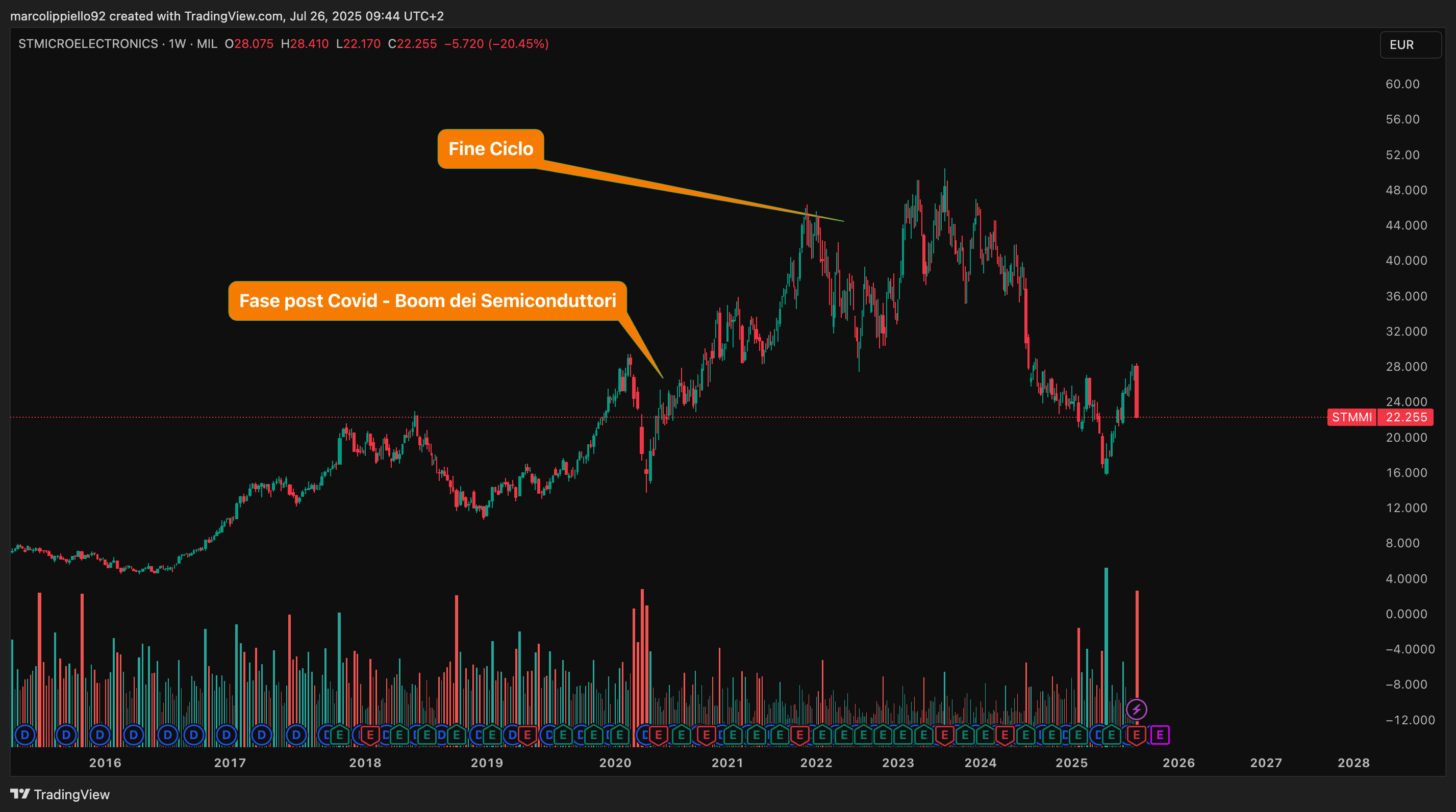Click the magenta upcoming earnings E marker
The width and height of the screenshot is (1456, 812).
click(1160, 734)
